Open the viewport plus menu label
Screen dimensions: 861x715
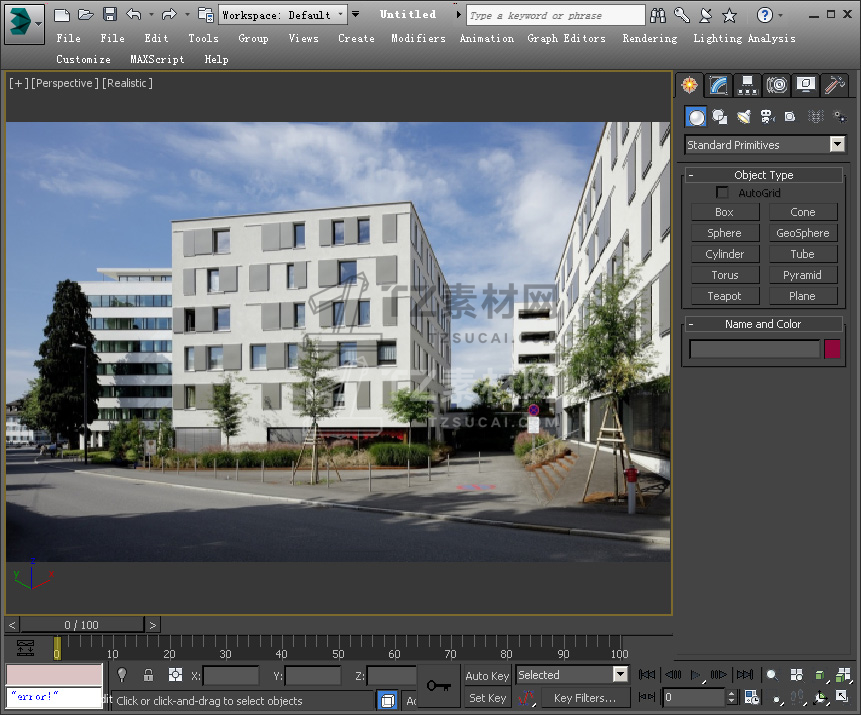(18, 83)
